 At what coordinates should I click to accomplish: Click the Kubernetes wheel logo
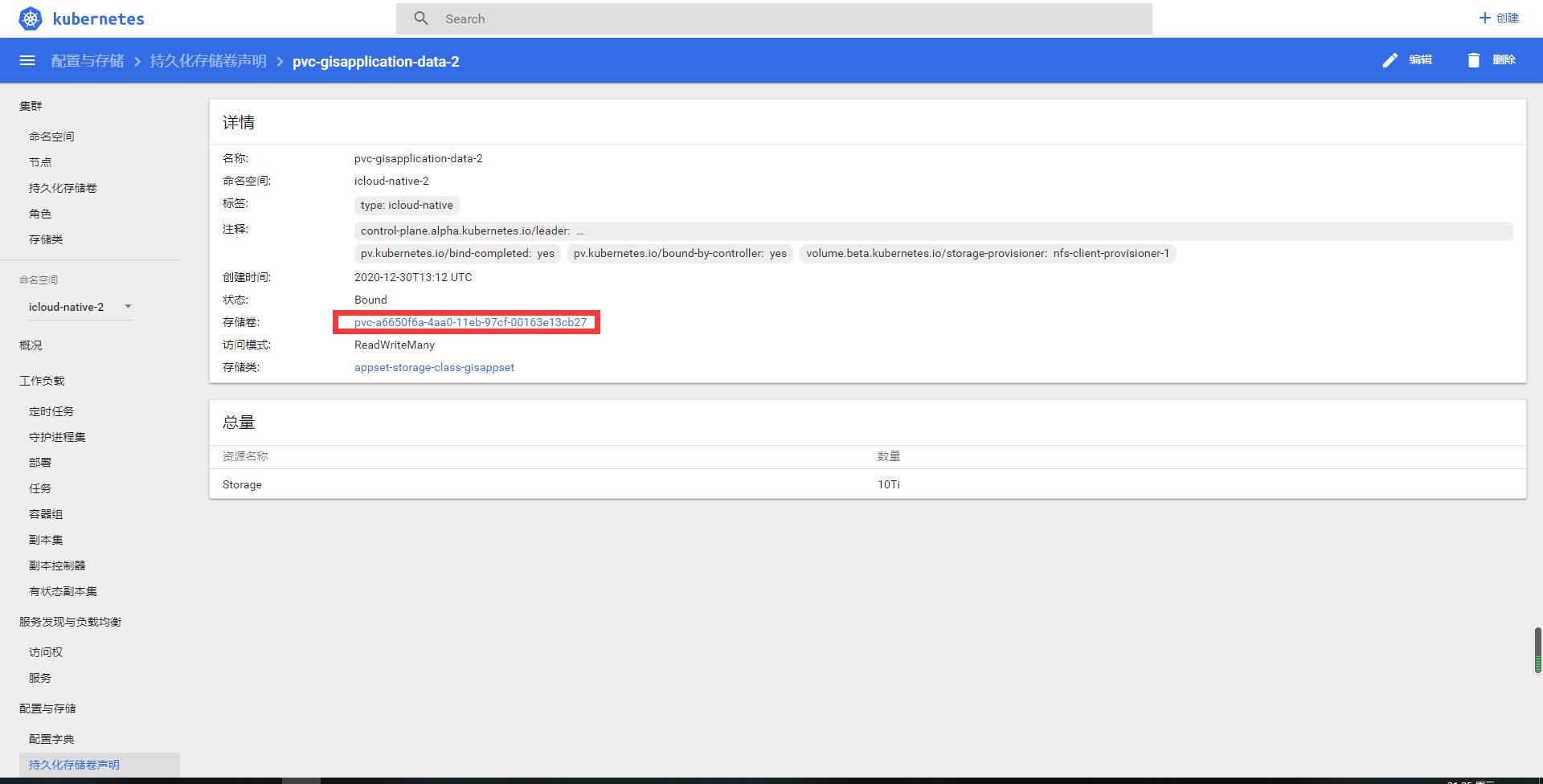[30, 18]
